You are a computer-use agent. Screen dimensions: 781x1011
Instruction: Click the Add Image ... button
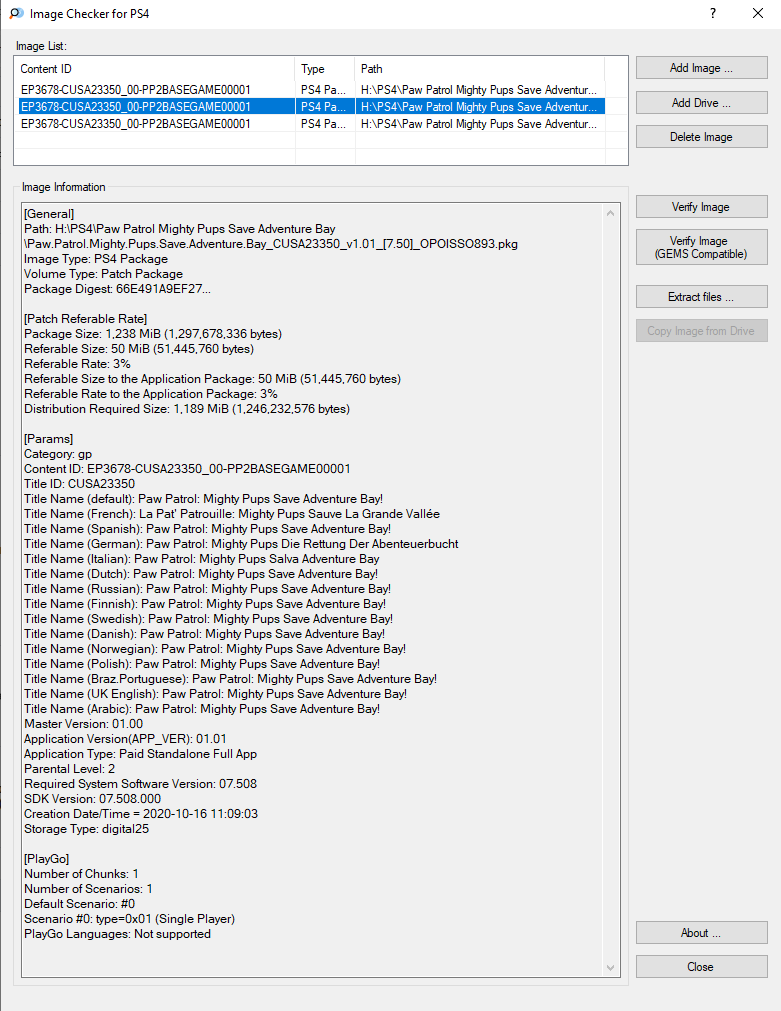pyautogui.click(x=701, y=68)
